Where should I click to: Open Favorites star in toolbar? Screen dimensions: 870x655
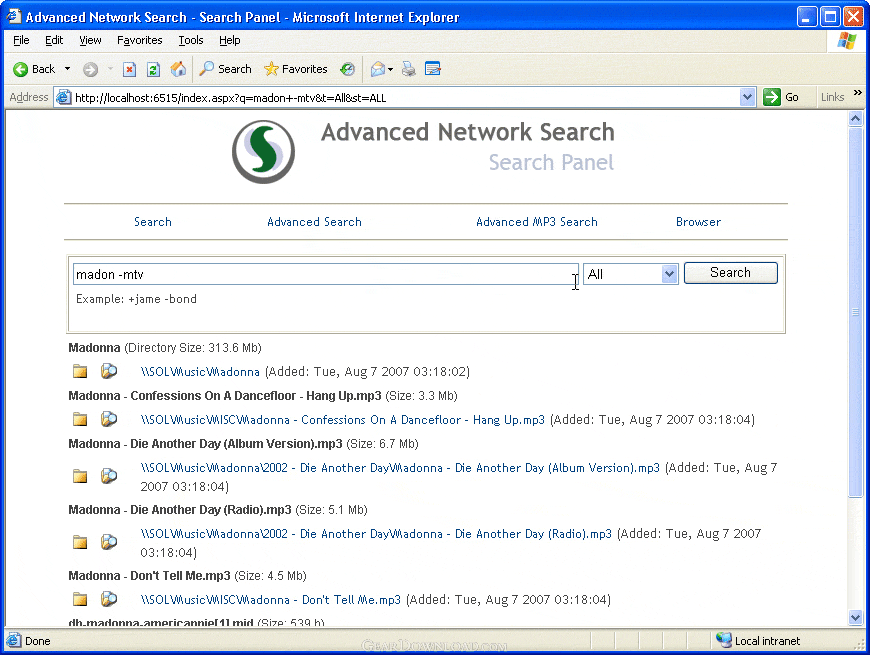pyautogui.click(x=271, y=69)
